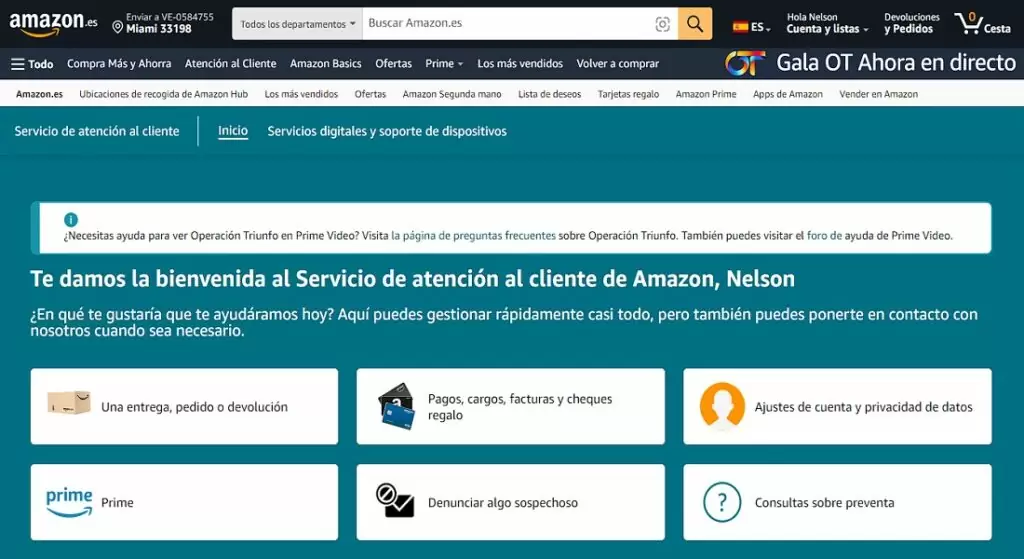
Task: Open Amazon Basics menu item
Action: tap(325, 63)
